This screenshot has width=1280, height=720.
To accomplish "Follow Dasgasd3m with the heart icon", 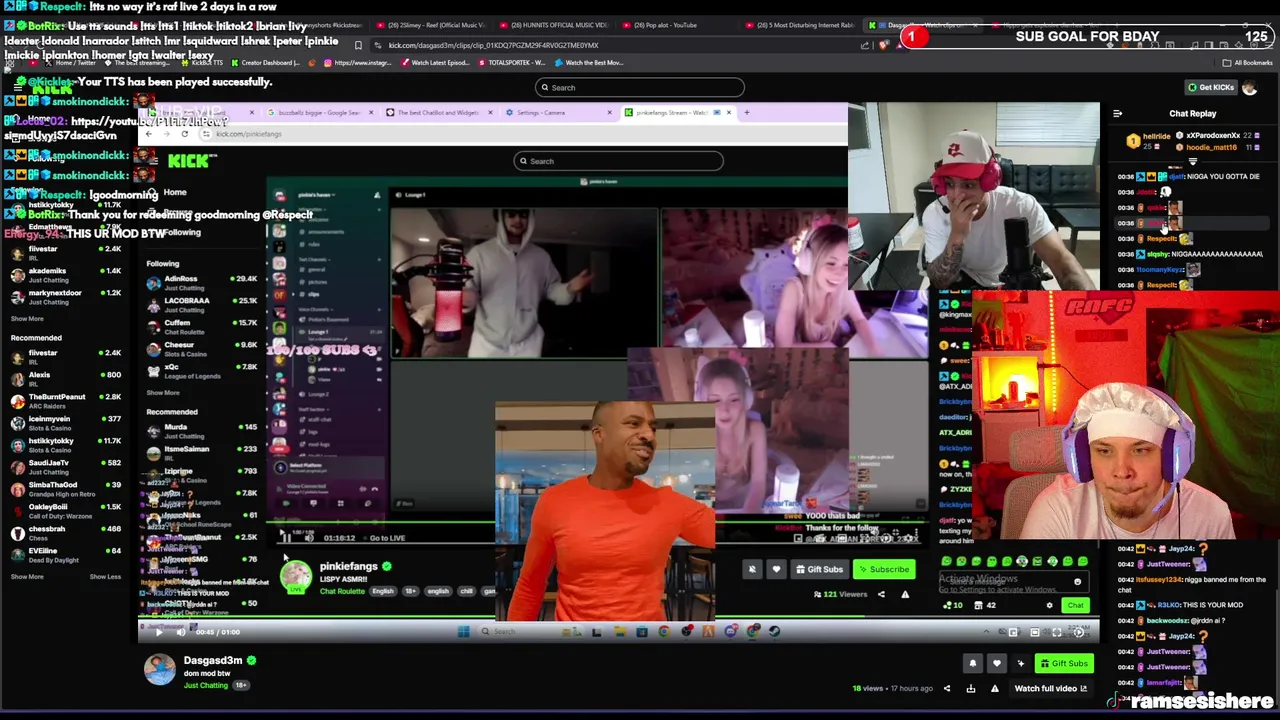I will pos(996,663).
